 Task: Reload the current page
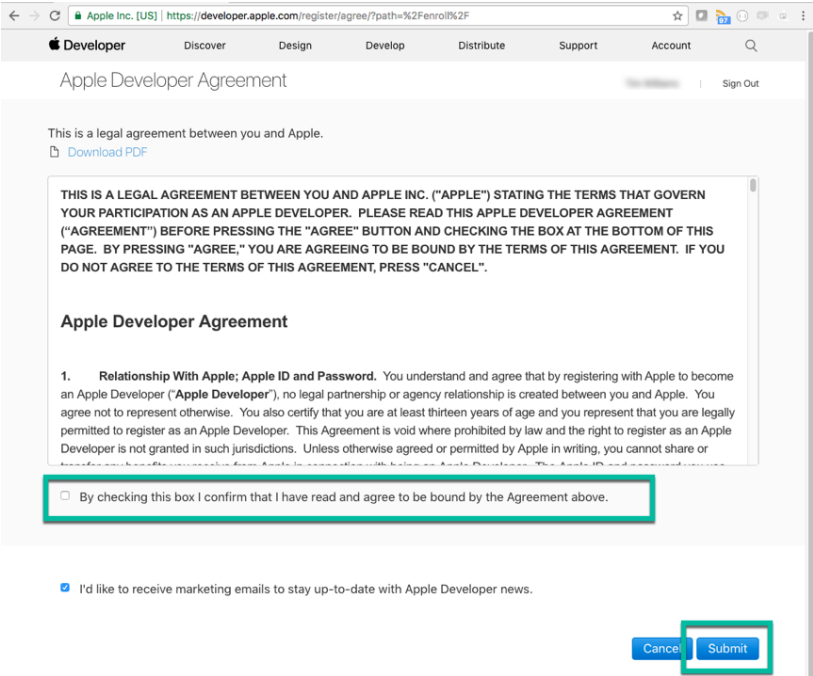56,15
